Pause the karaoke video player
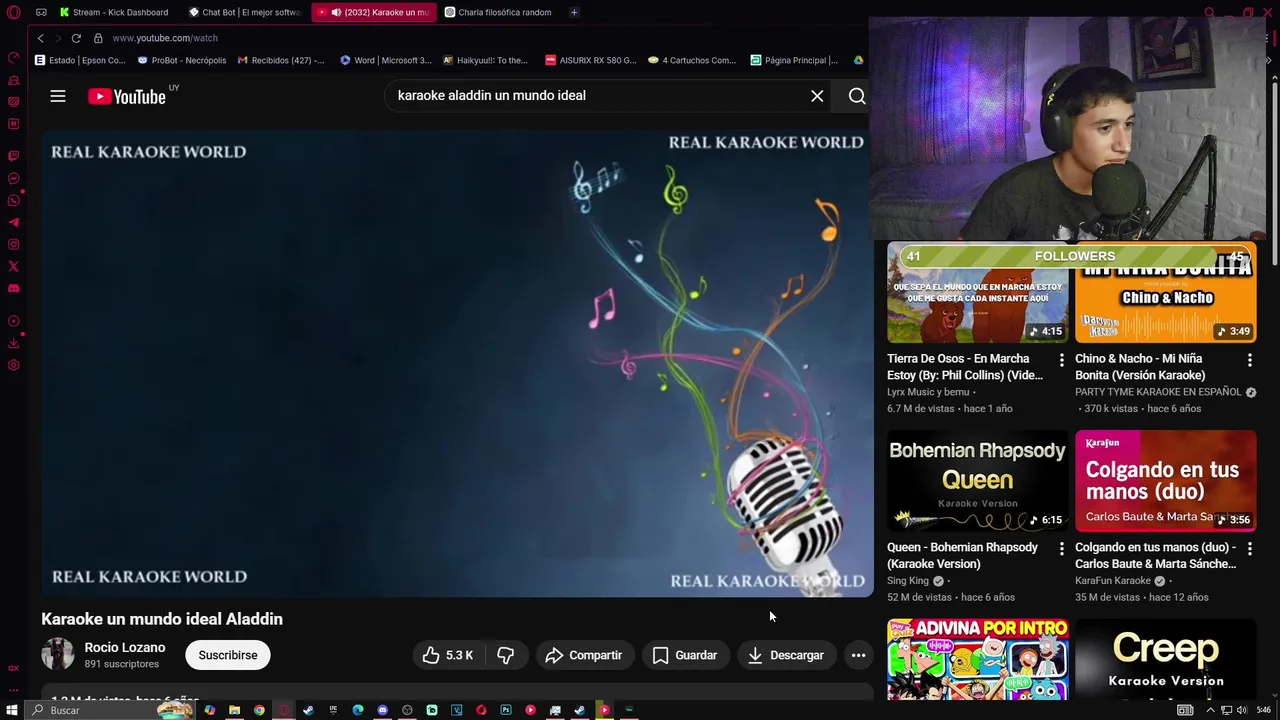Screen dimensions: 1280x720 (x=457, y=363)
